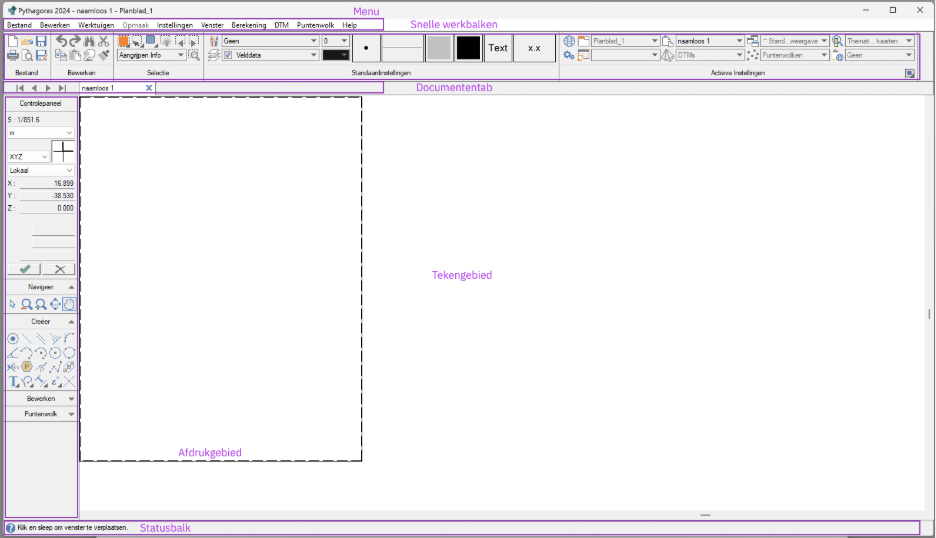
Task: Open the Puntenwolken dropdown
Action: coord(795,55)
